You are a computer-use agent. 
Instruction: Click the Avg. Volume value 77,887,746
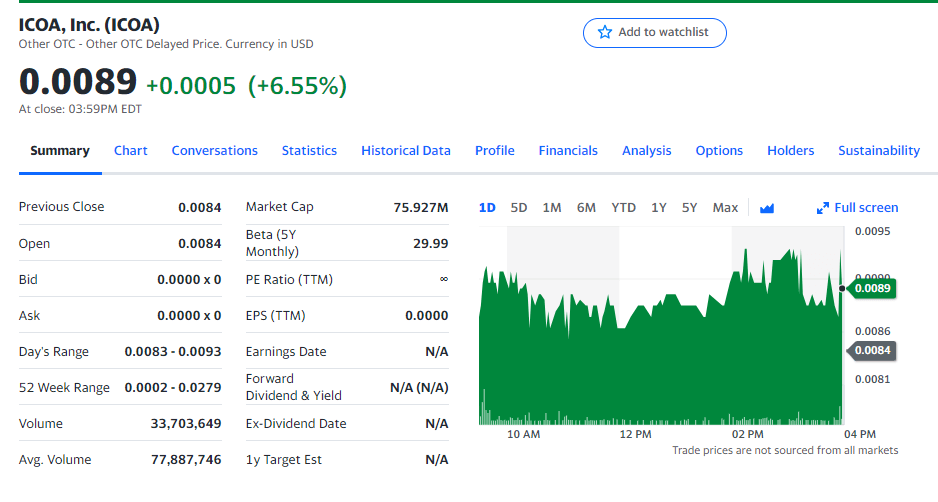186,460
